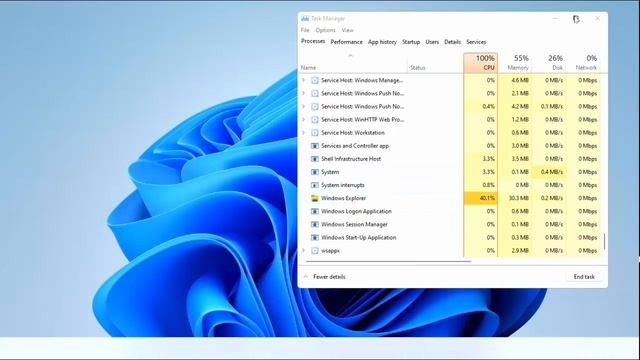Screen dimensions: 640x360
Task: Click the End task button
Action: [584, 277]
